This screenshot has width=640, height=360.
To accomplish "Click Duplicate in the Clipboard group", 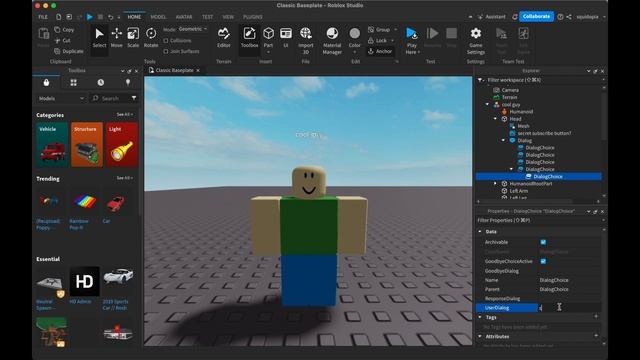I will [69, 51].
